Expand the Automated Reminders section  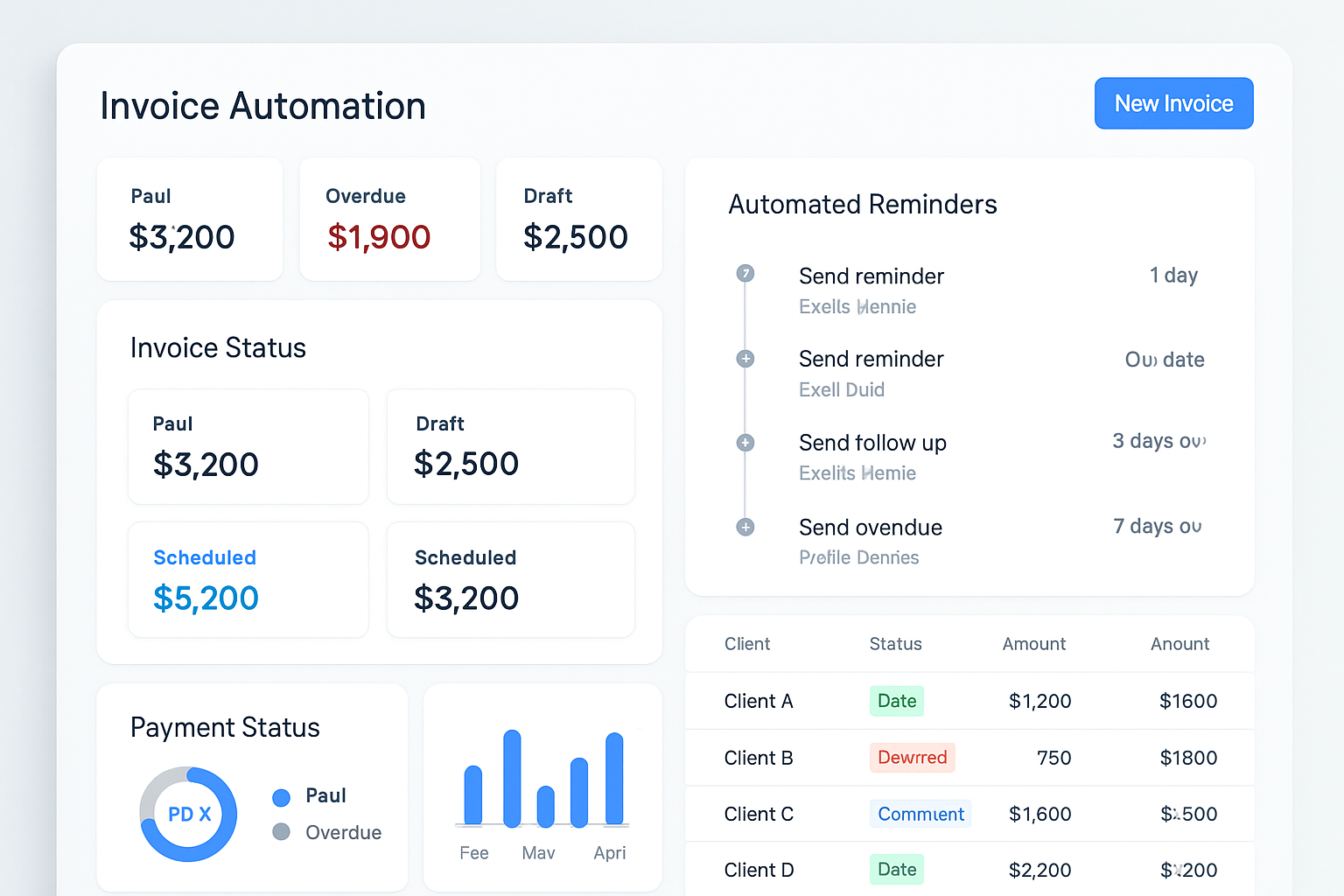pyautogui.click(x=862, y=204)
